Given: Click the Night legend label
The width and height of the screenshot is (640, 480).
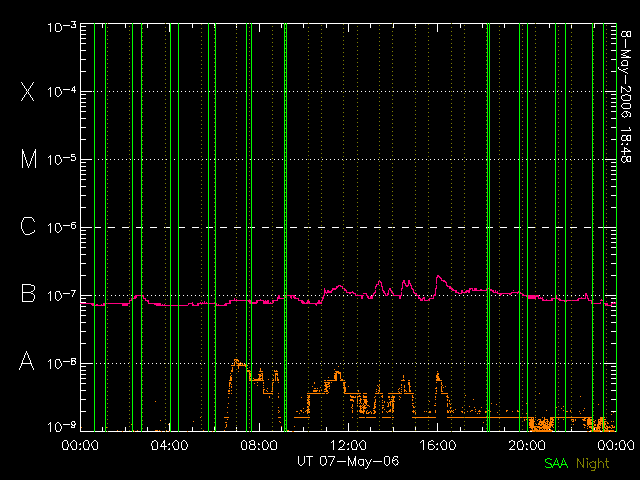Looking at the screenshot, I should (593, 464).
